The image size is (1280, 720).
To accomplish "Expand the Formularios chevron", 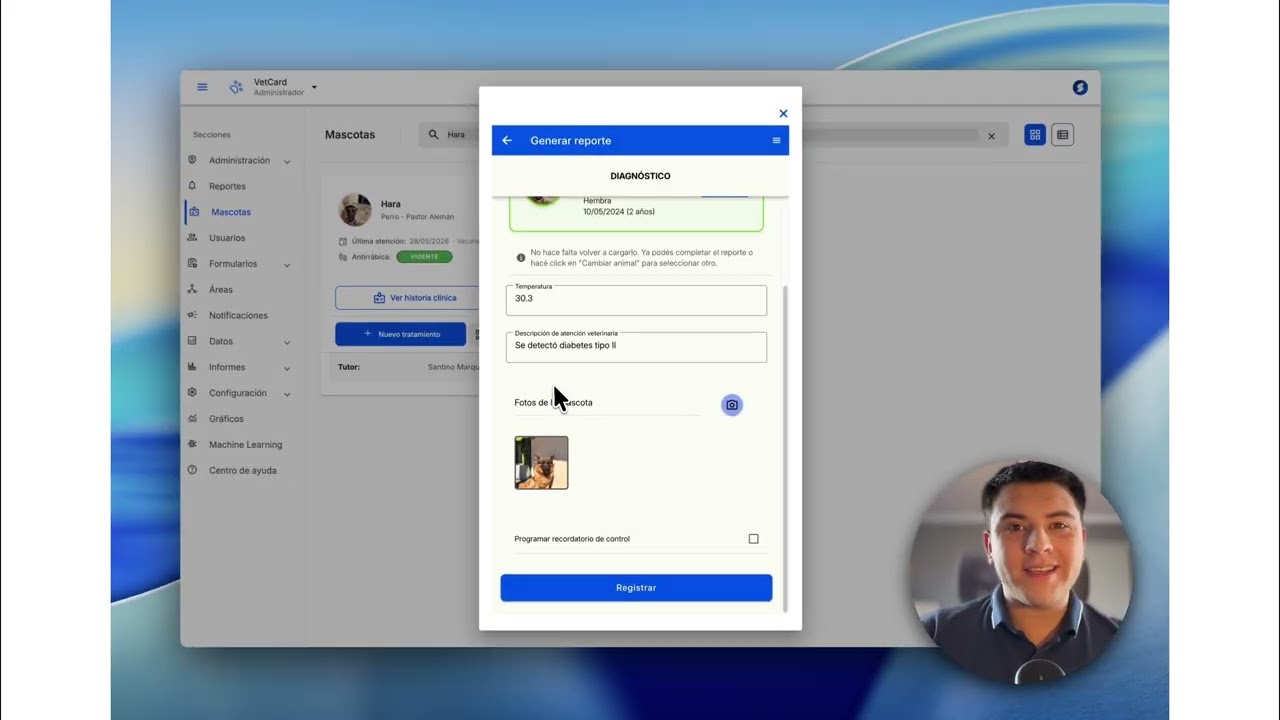I will click(x=287, y=265).
